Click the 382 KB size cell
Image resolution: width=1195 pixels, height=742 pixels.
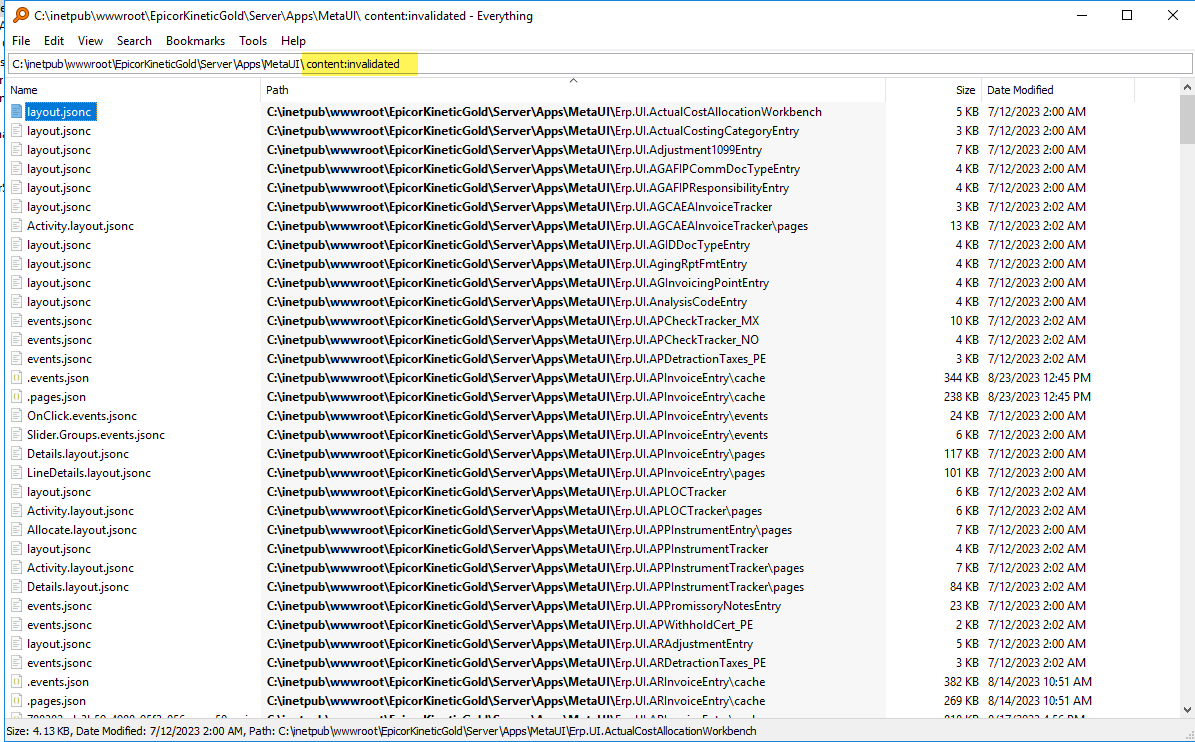(x=960, y=683)
